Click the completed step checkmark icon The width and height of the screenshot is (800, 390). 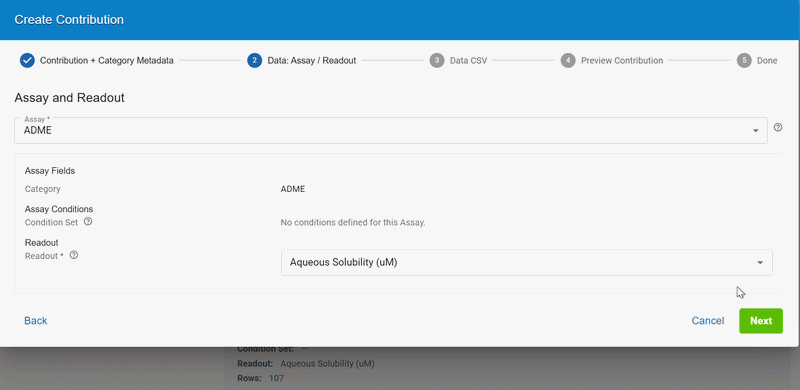click(27, 60)
